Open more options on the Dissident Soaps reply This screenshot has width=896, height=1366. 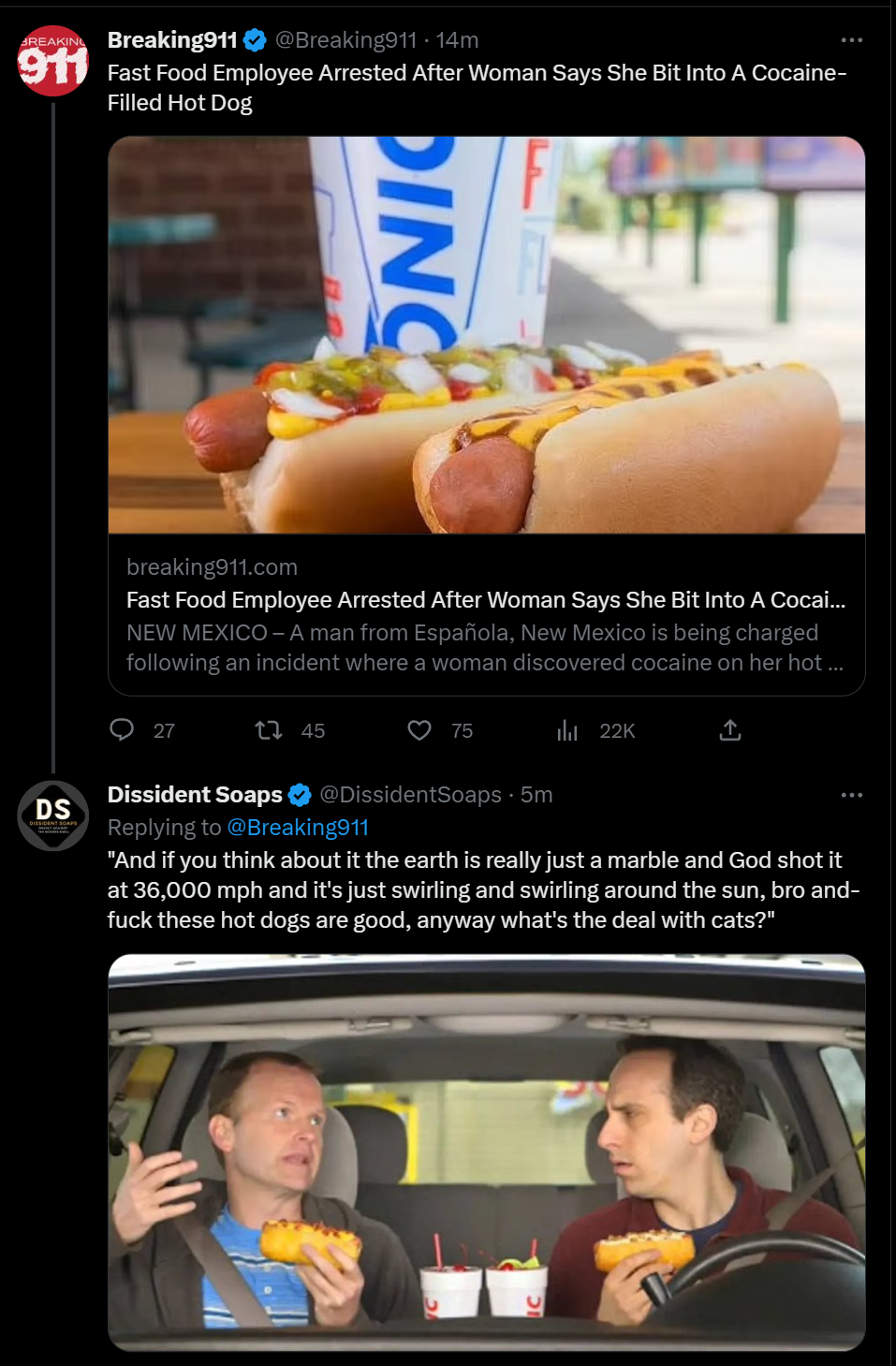coord(851,795)
